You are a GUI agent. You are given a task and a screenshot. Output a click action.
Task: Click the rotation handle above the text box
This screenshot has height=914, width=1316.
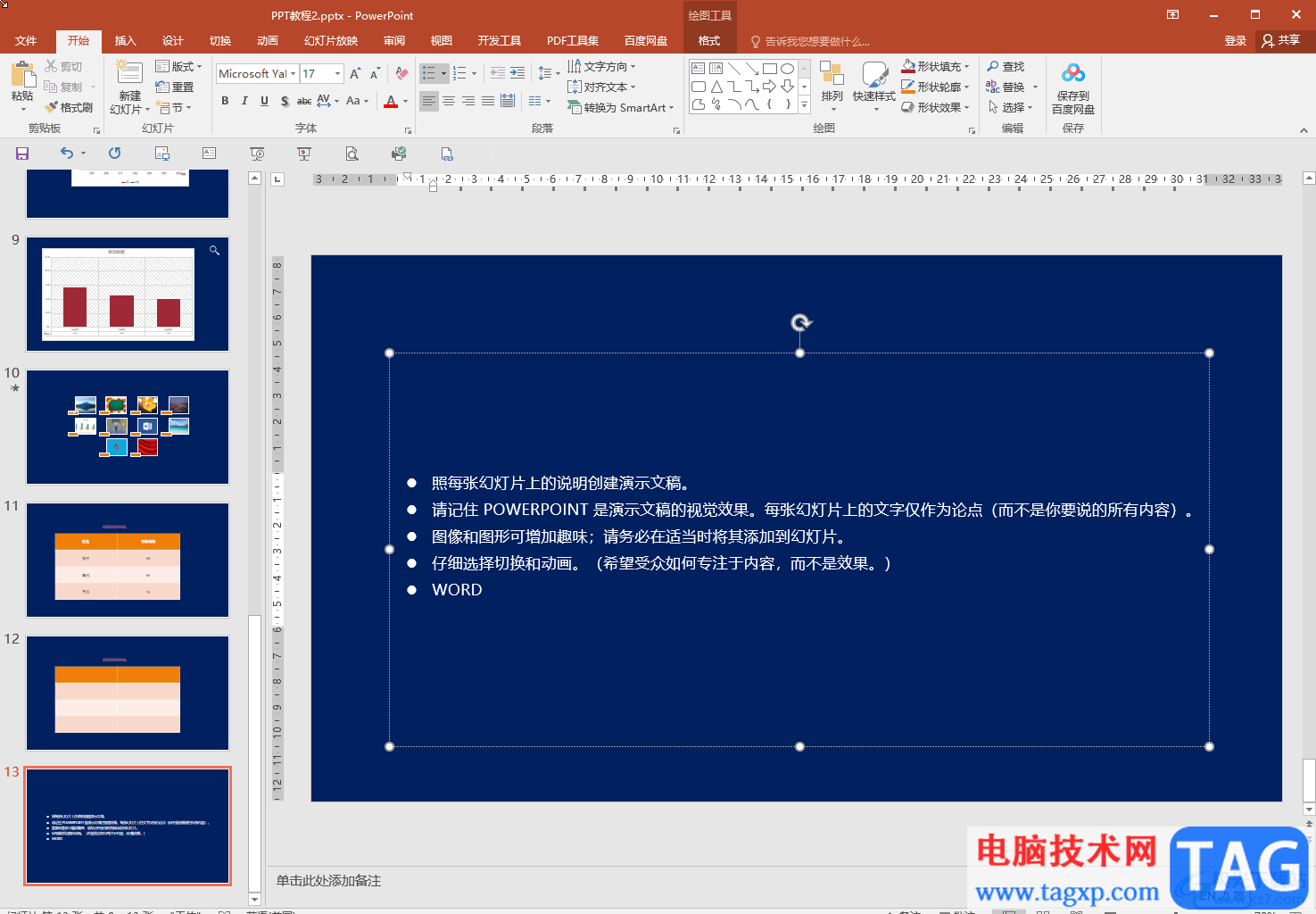click(x=801, y=322)
